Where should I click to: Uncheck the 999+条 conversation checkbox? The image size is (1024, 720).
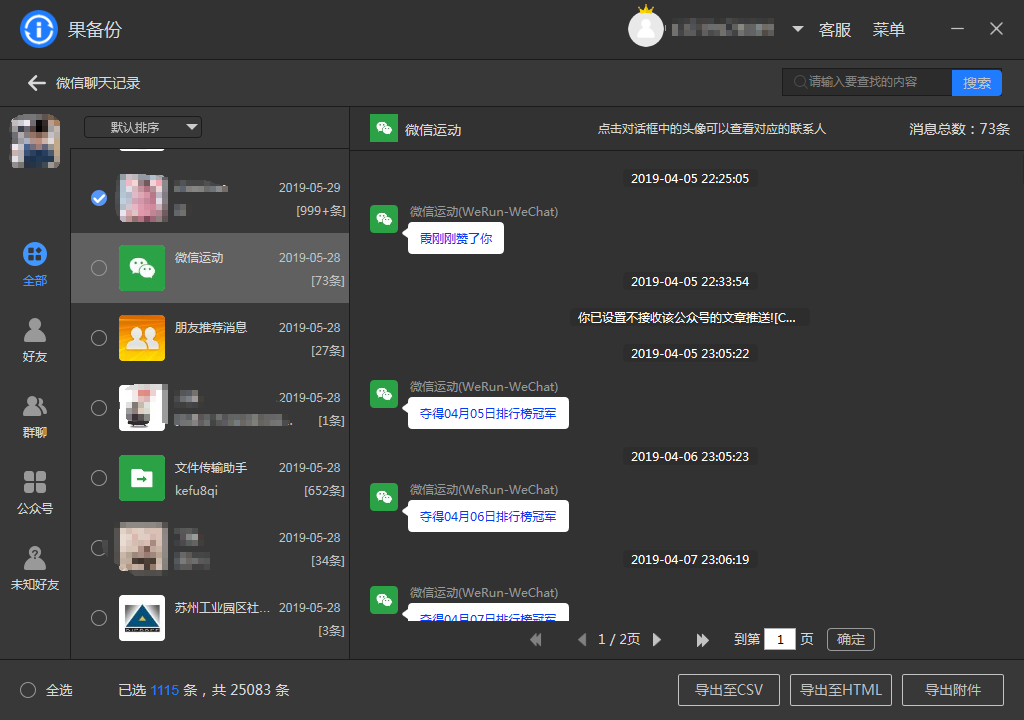point(99,198)
